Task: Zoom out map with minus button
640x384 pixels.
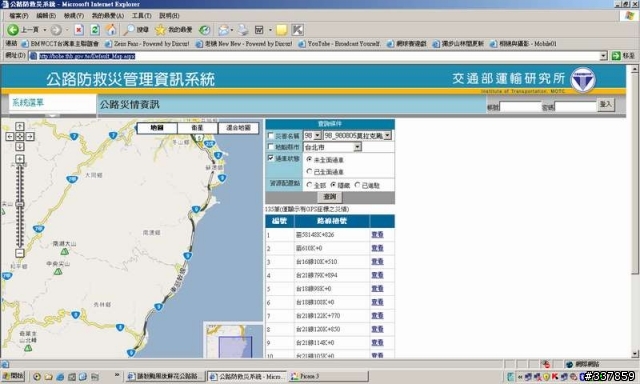Action: [20, 253]
